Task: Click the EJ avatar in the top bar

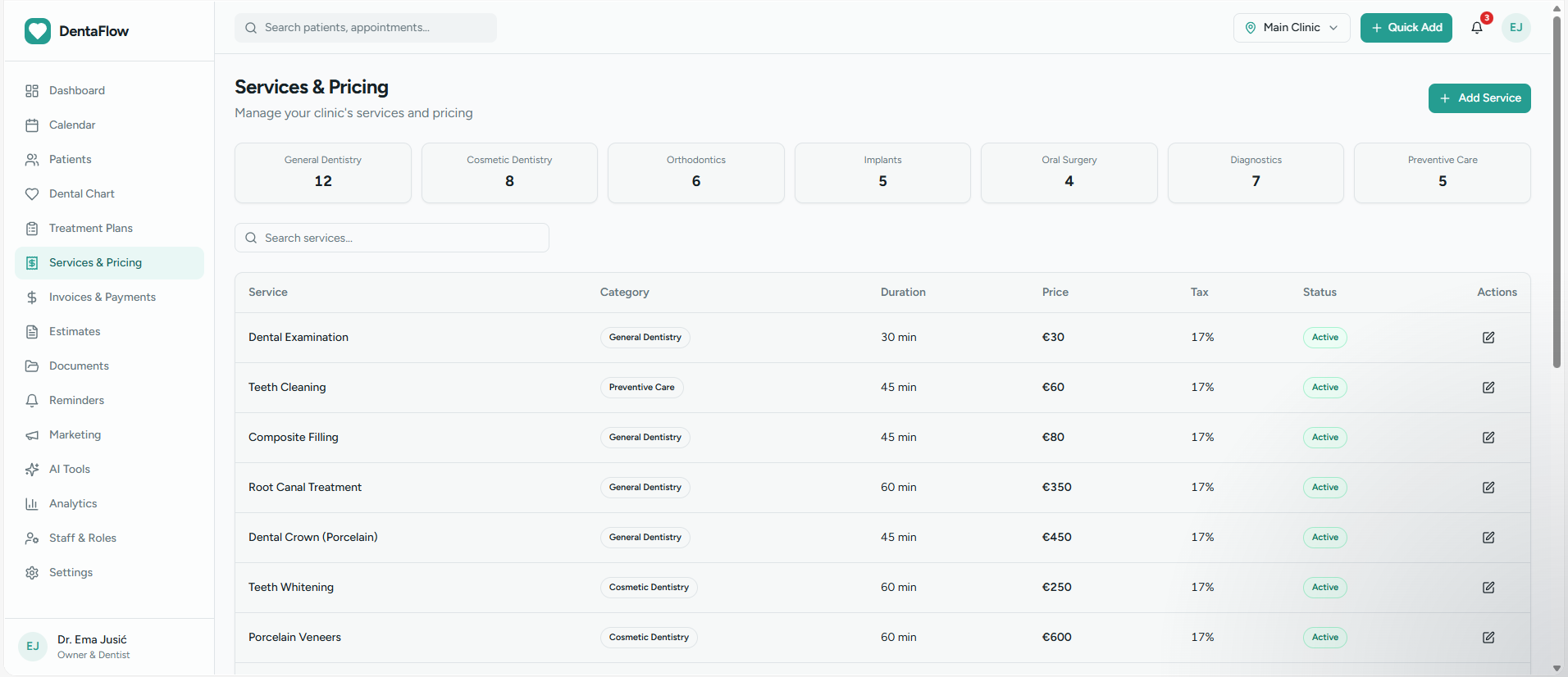Action: point(1516,28)
